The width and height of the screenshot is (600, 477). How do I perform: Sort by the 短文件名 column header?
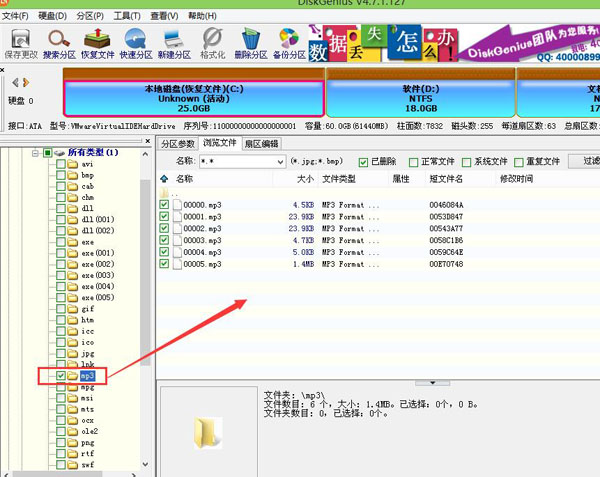pyautogui.click(x=446, y=179)
